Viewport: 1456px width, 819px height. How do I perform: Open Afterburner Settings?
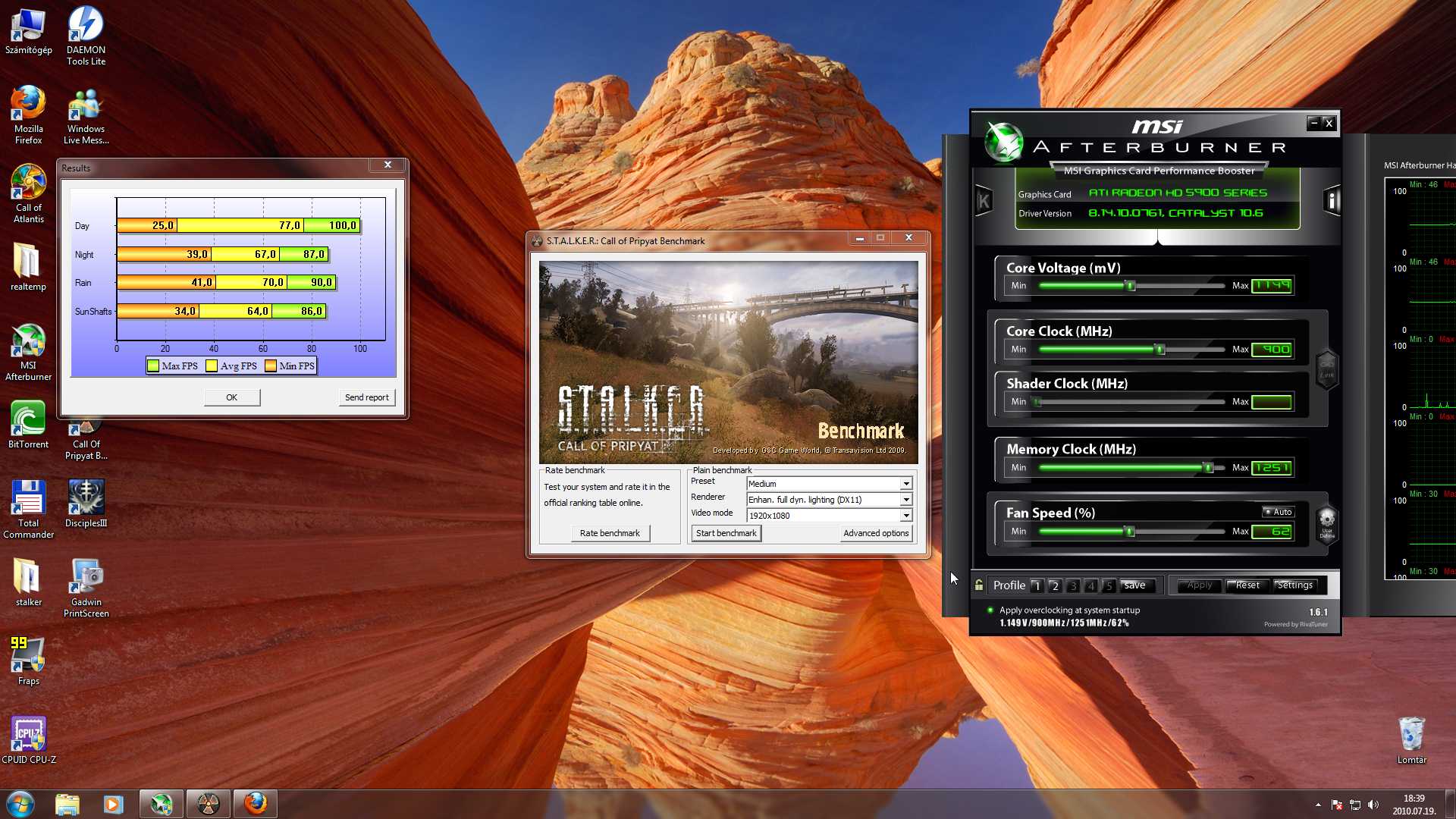point(1295,585)
